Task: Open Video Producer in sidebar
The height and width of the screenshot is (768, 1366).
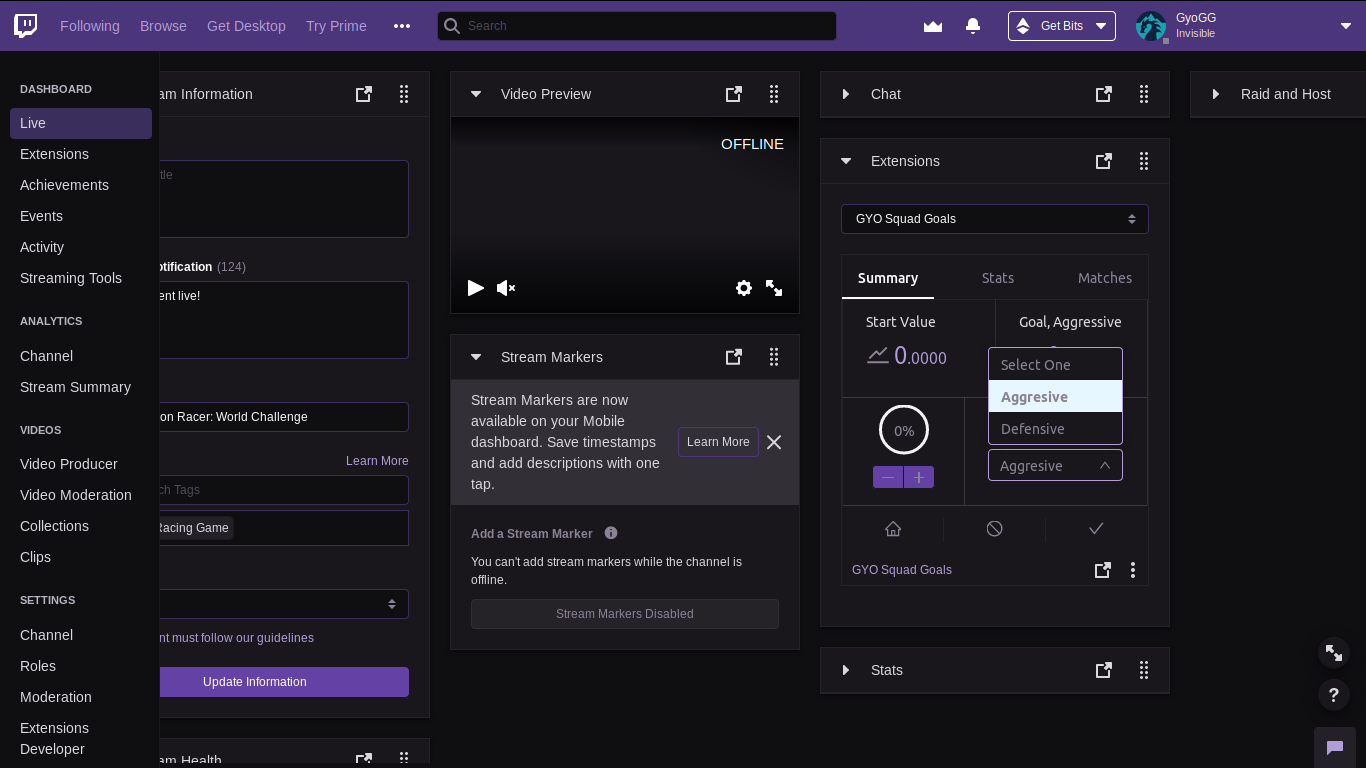Action: (x=69, y=464)
